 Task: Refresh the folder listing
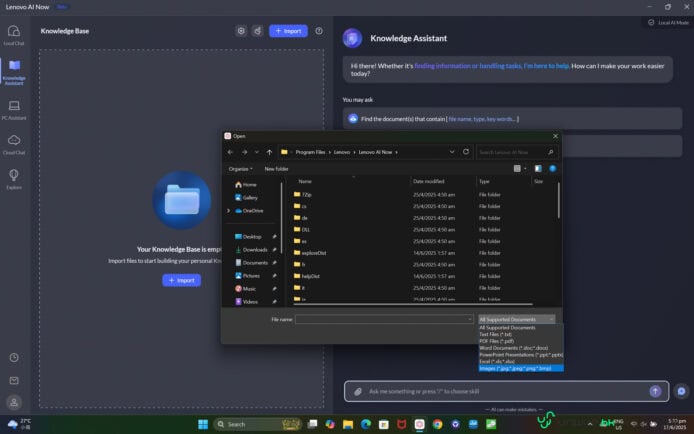pyautogui.click(x=466, y=152)
